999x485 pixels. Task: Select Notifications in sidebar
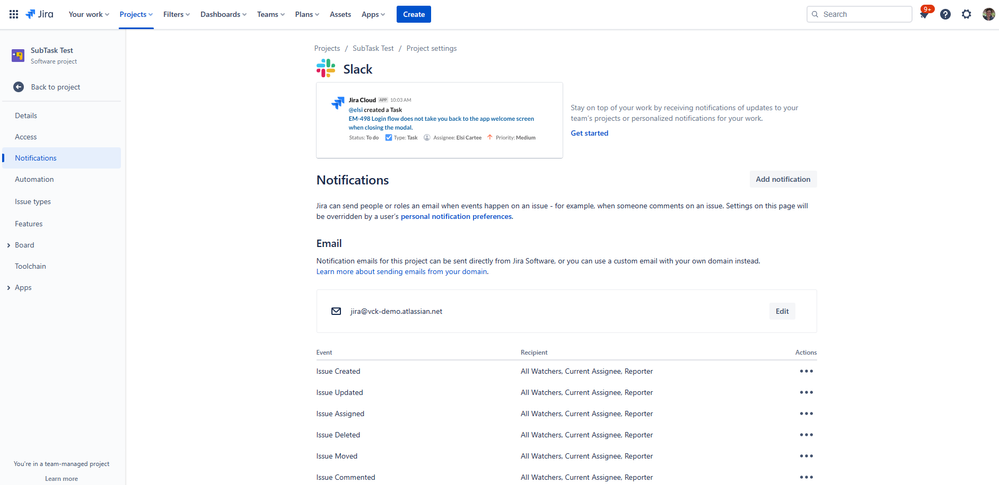61,158
